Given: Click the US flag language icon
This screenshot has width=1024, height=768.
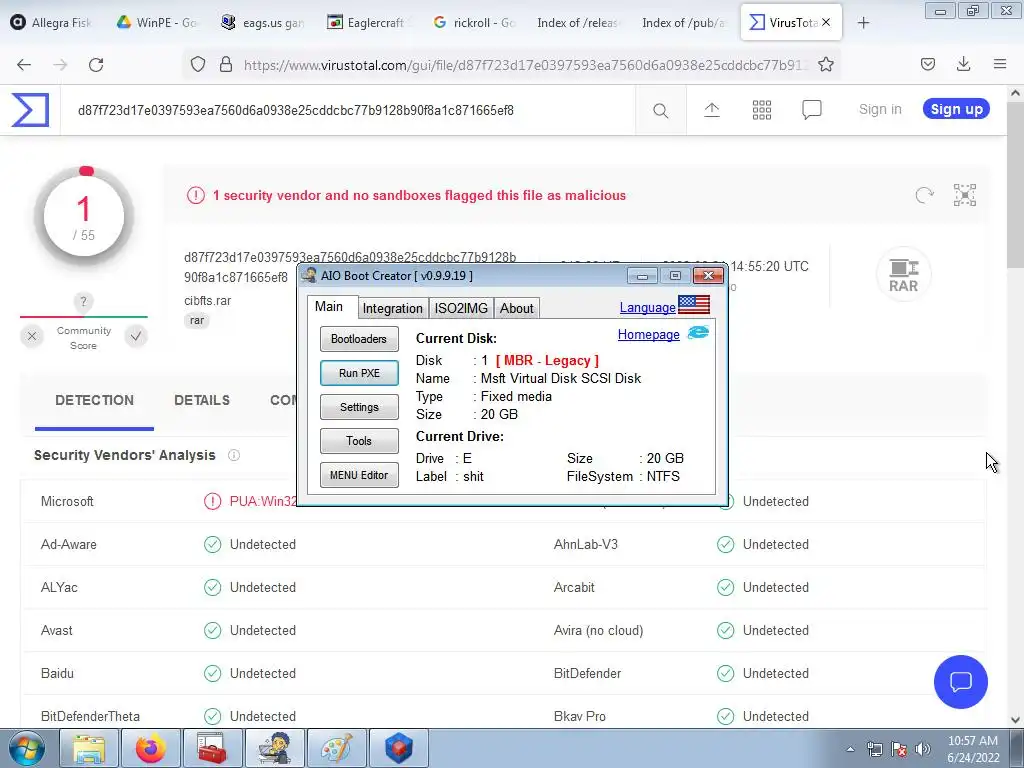Looking at the screenshot, I should pyautogui.click(x=694, y=305).
